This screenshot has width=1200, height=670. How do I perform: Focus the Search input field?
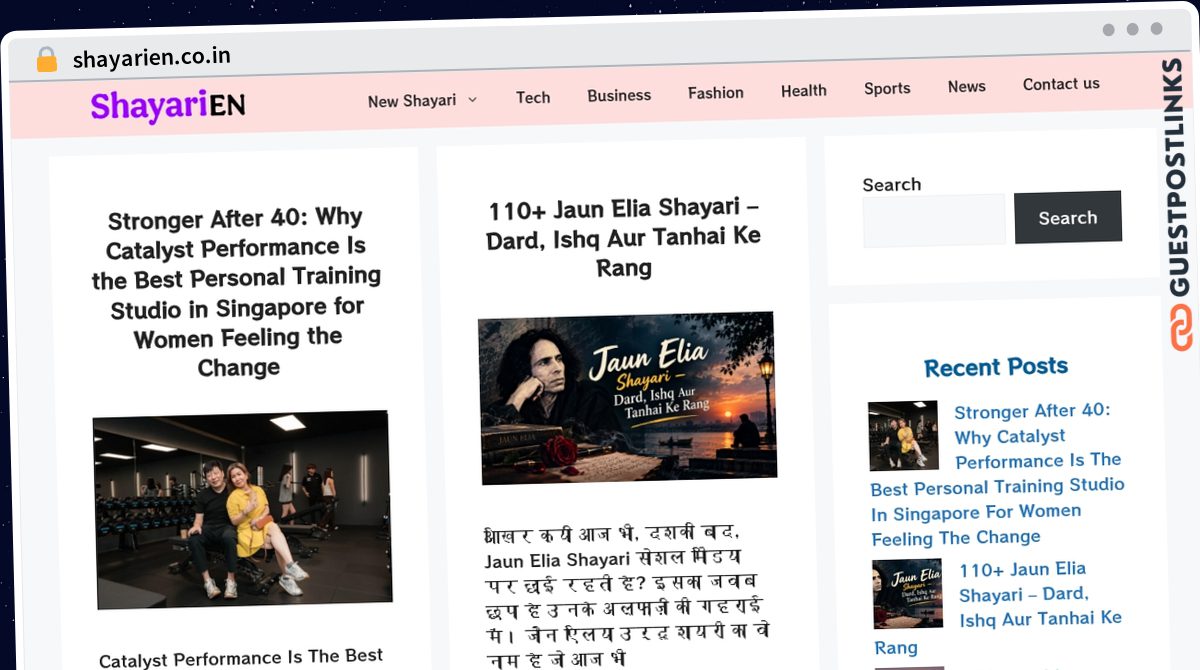tap(934, 220)
